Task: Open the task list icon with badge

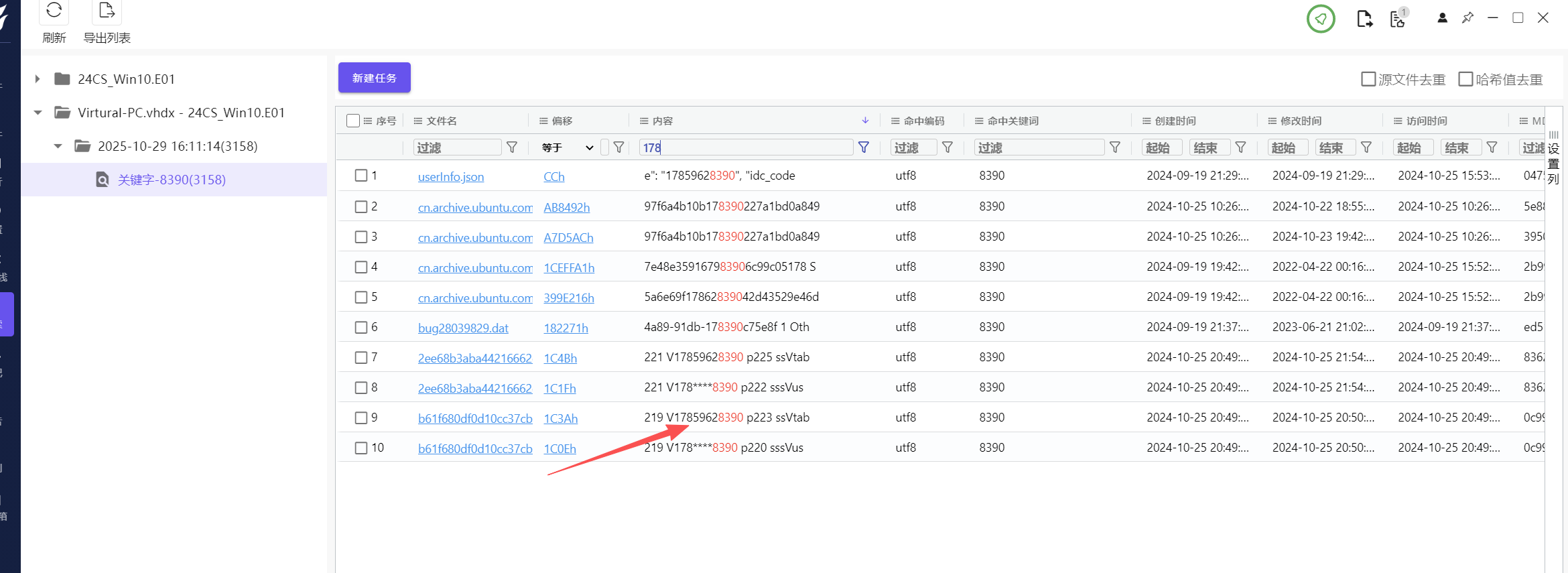Action: point(1398,18)
